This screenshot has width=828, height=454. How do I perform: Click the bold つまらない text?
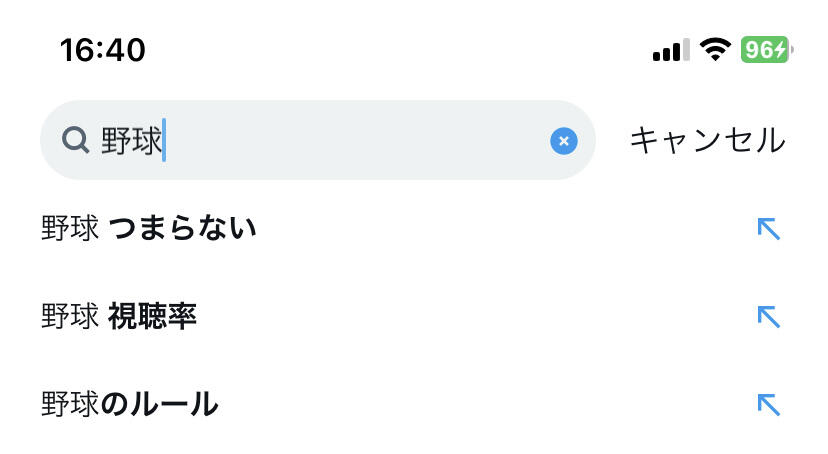coord(182,229)
